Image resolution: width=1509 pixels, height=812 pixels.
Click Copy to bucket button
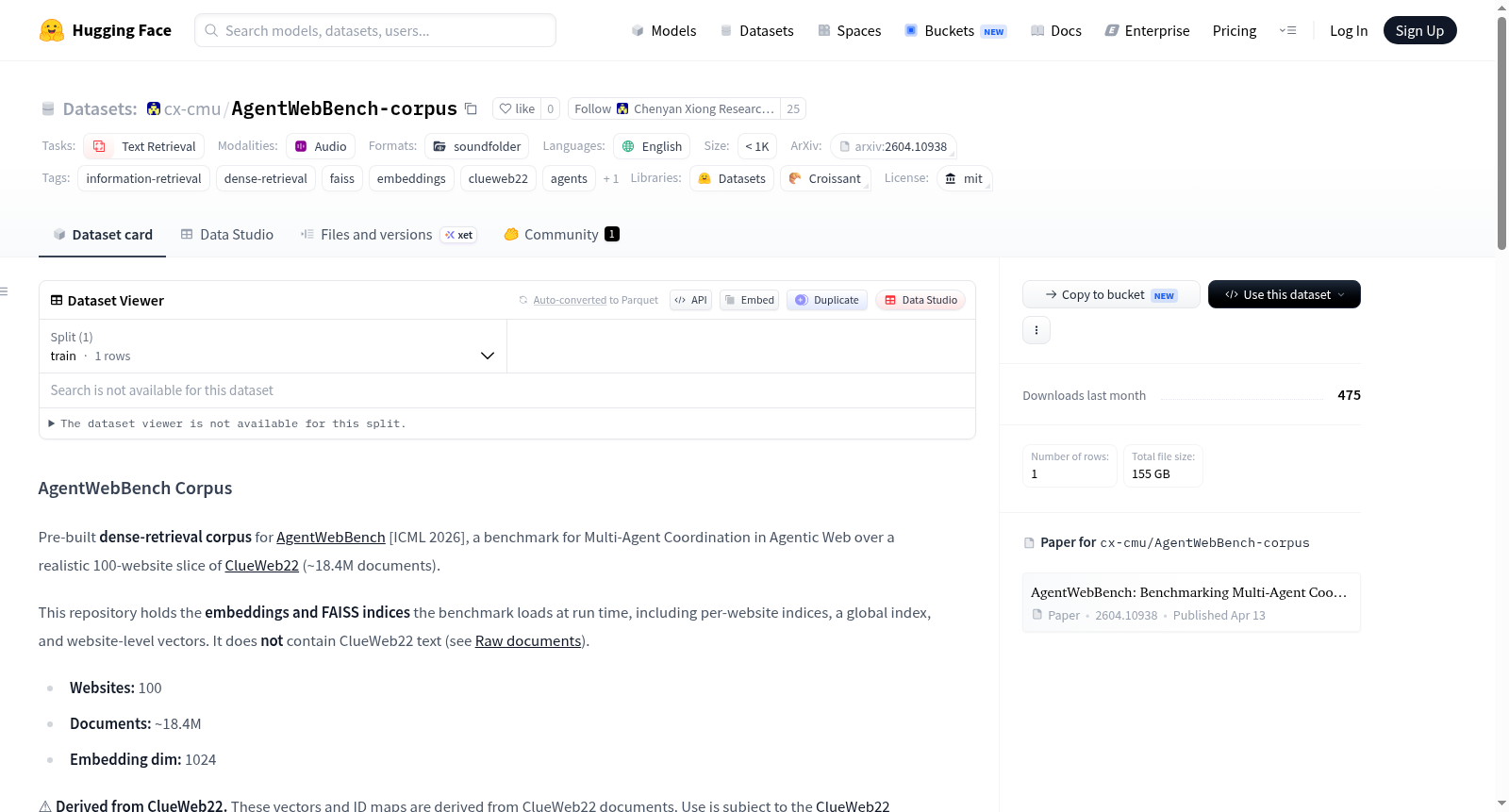click(1111, 294)
